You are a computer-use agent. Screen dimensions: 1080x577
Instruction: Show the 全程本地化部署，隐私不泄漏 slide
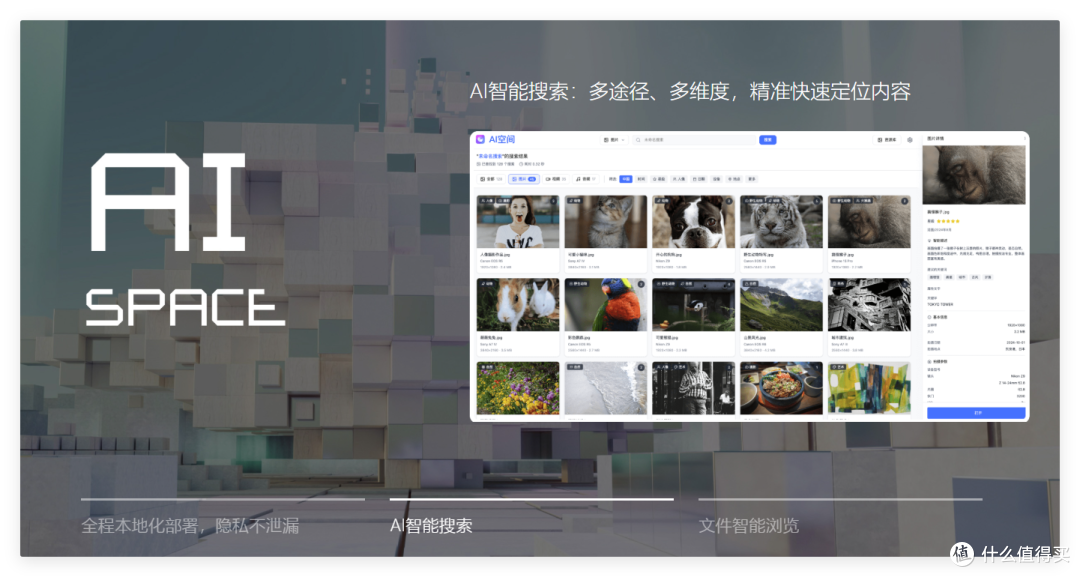click(190, 526)
